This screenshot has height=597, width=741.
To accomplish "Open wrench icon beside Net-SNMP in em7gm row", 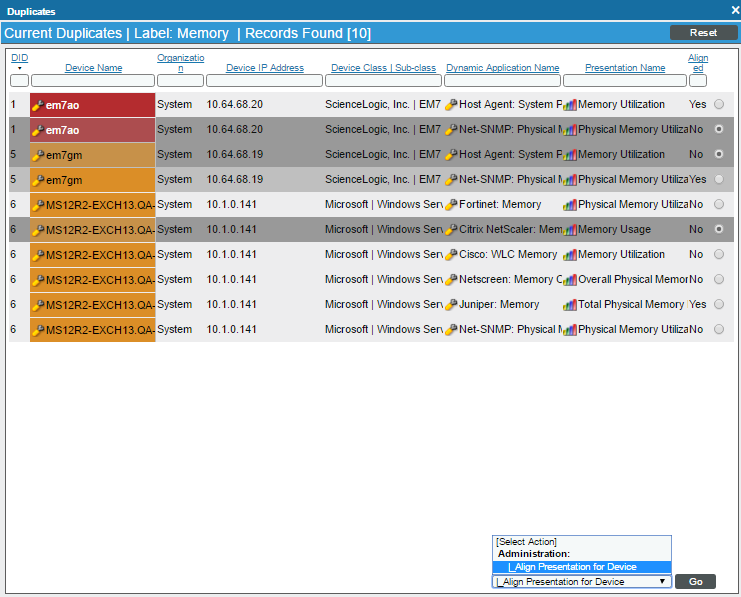I will coord(451,179).
